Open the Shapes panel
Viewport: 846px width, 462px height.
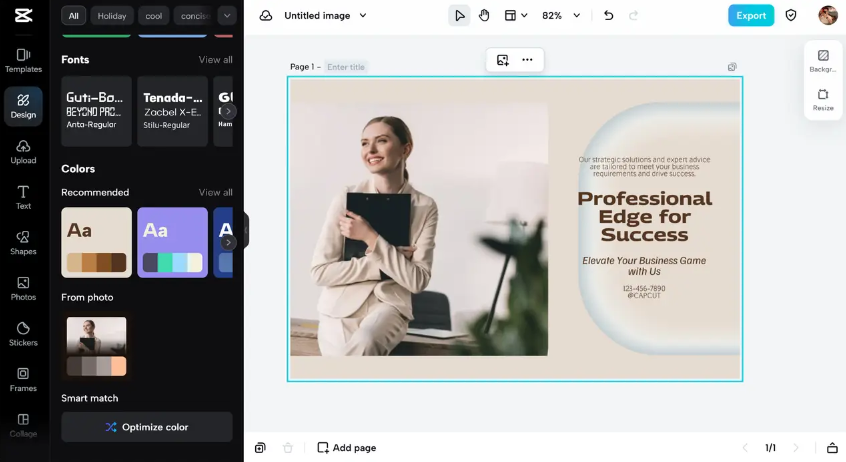click(23, 242)
